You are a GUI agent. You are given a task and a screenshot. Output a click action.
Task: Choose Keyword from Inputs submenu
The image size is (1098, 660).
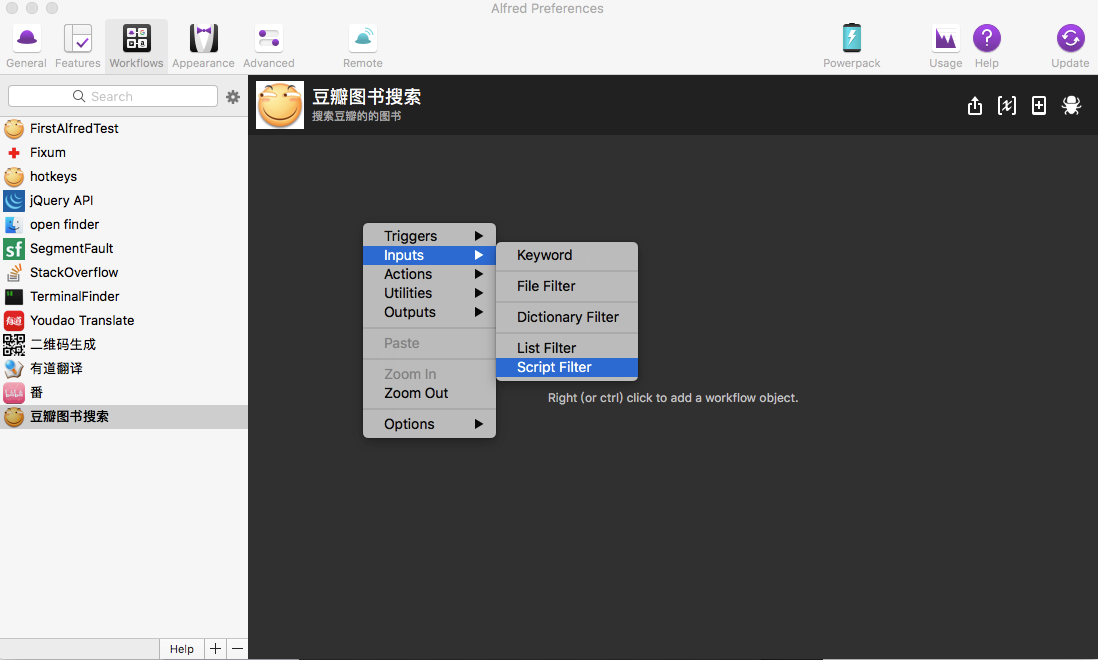pos(567,255)
